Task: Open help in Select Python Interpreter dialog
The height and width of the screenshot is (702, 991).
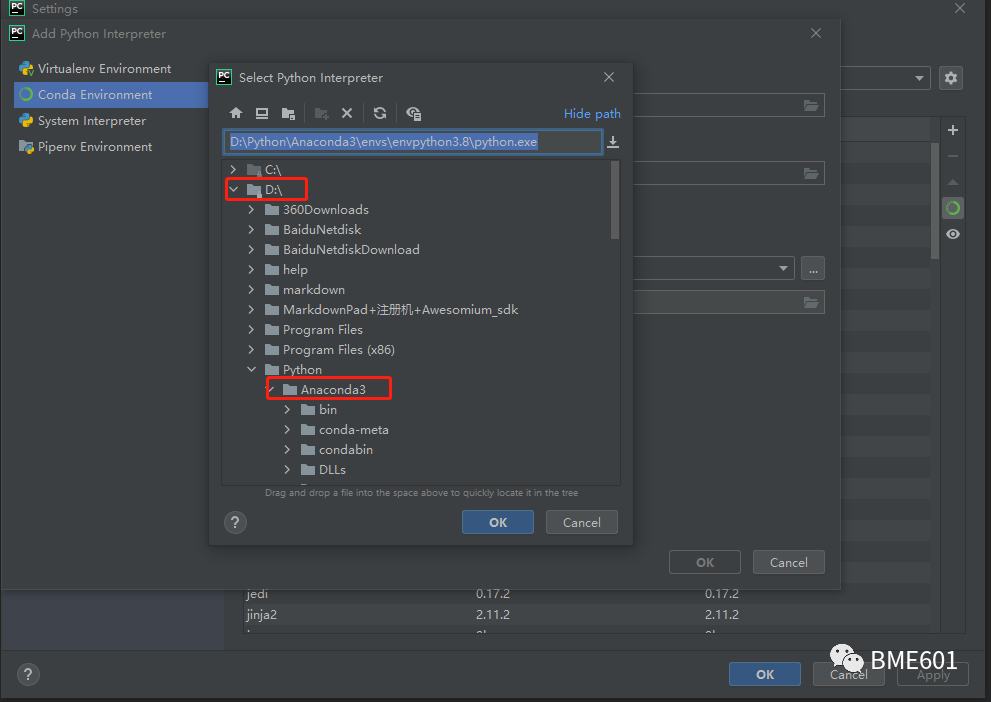Action: pos(235,523)
